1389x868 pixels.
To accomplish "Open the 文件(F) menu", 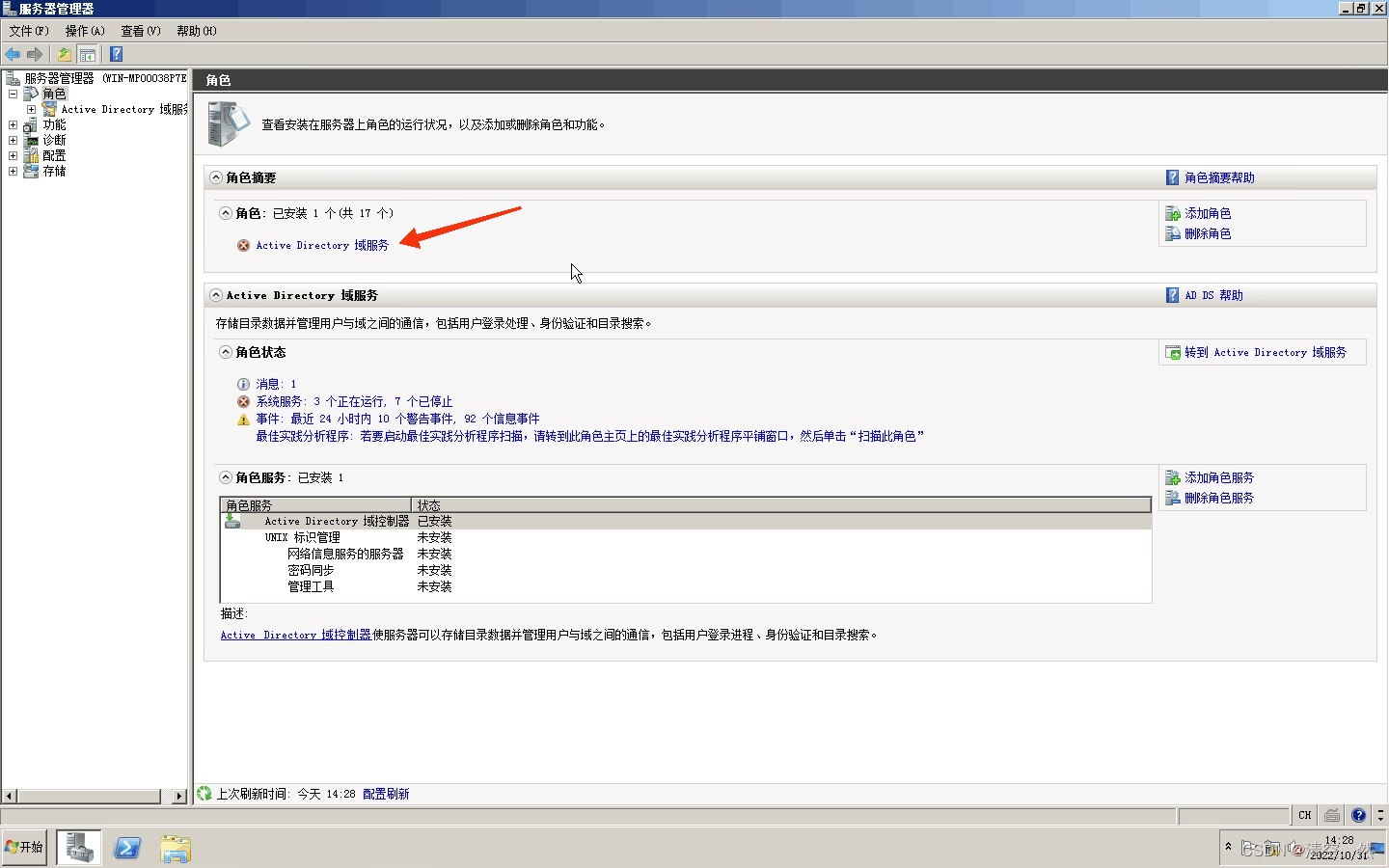I will tap(29, 31).
